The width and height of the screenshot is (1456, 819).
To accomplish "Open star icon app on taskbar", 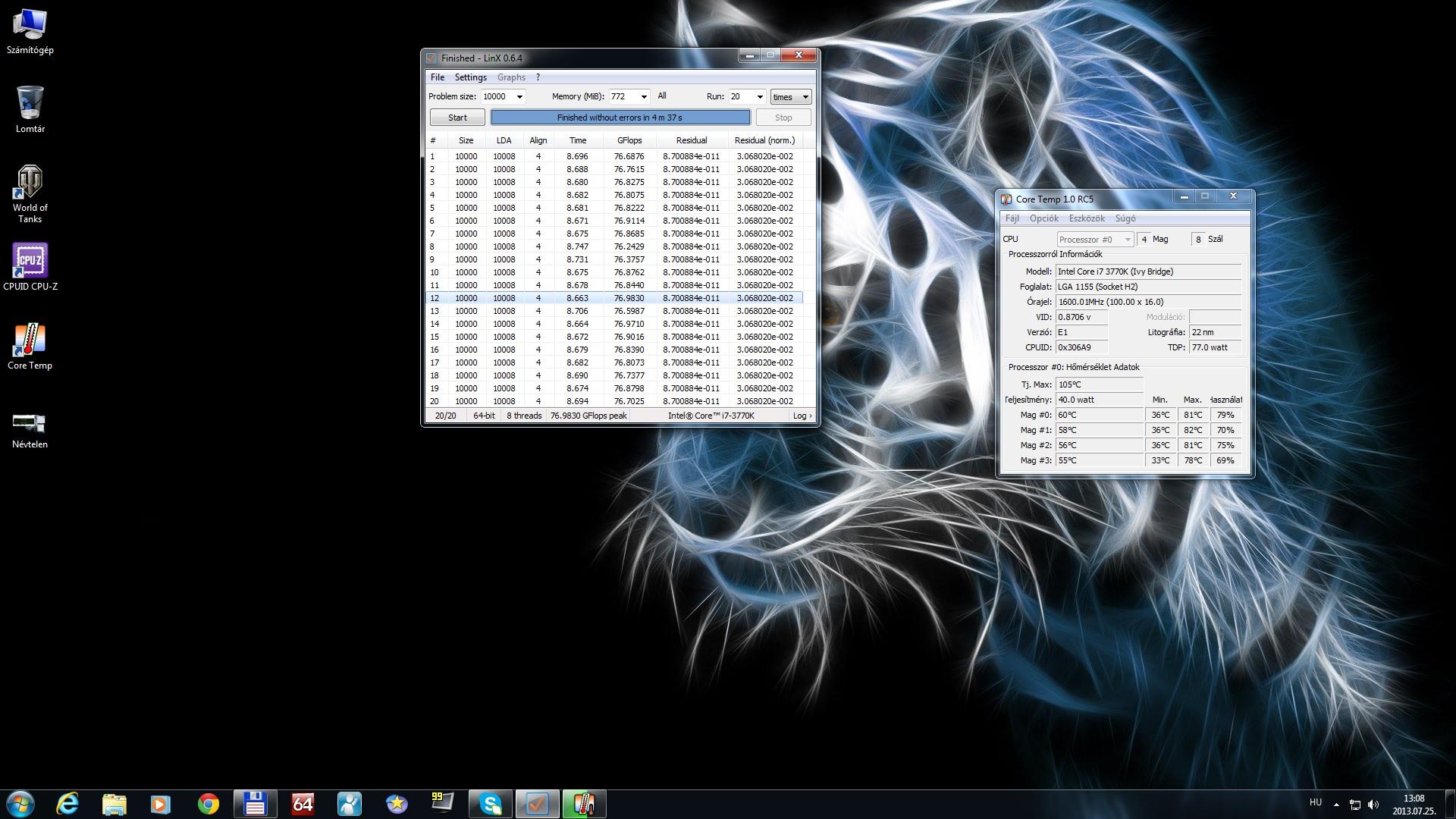I will pyautogui.click(x=396, y=804).
